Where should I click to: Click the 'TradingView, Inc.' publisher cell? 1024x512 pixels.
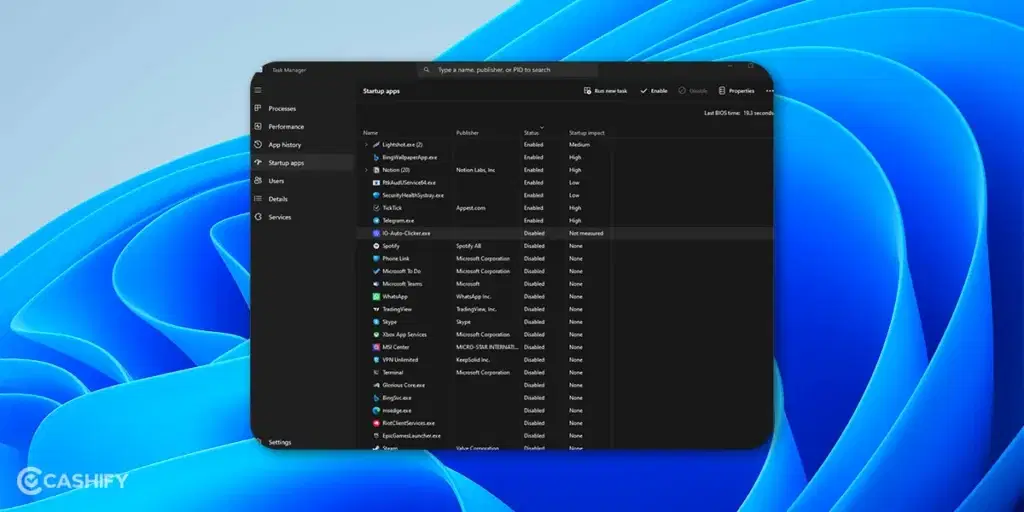tap(476, 310)
